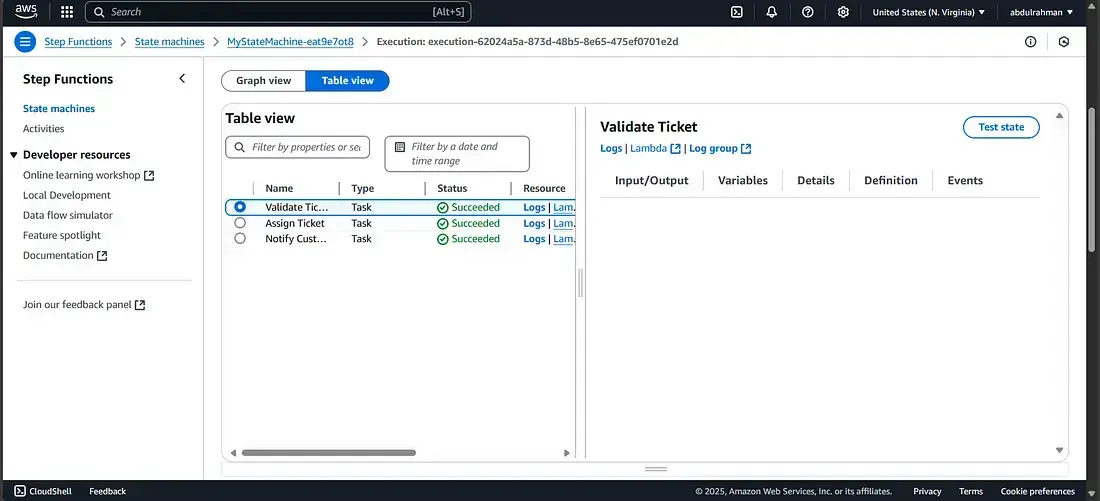Launch CloudShell from the top bar icon
The width and height of the screenshot is (1100, 501).
click(737, 12)
